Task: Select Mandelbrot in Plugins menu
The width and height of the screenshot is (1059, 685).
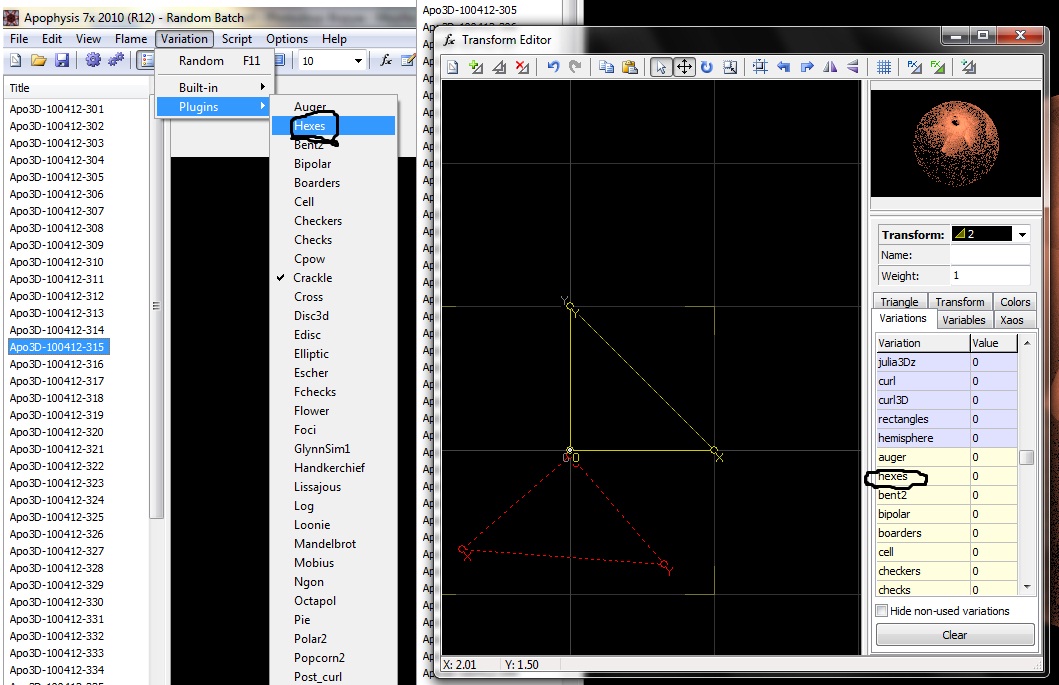Action: coord(334,544)
